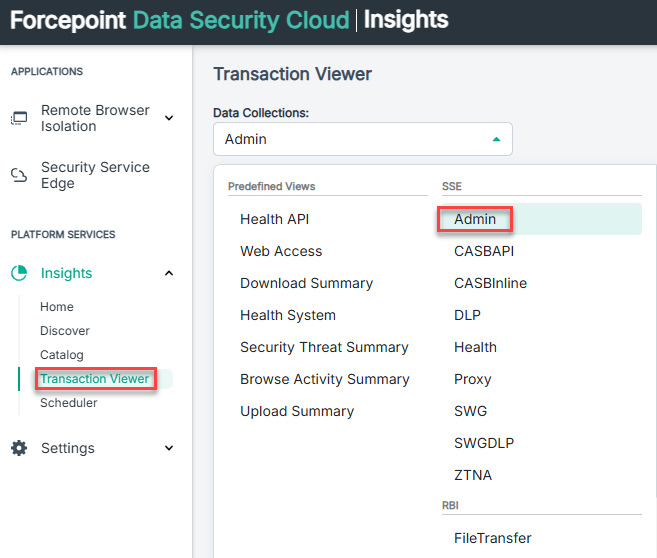Expand the Remote Browser Isolation chevron

pyautogui.click(x=168, y=118)
